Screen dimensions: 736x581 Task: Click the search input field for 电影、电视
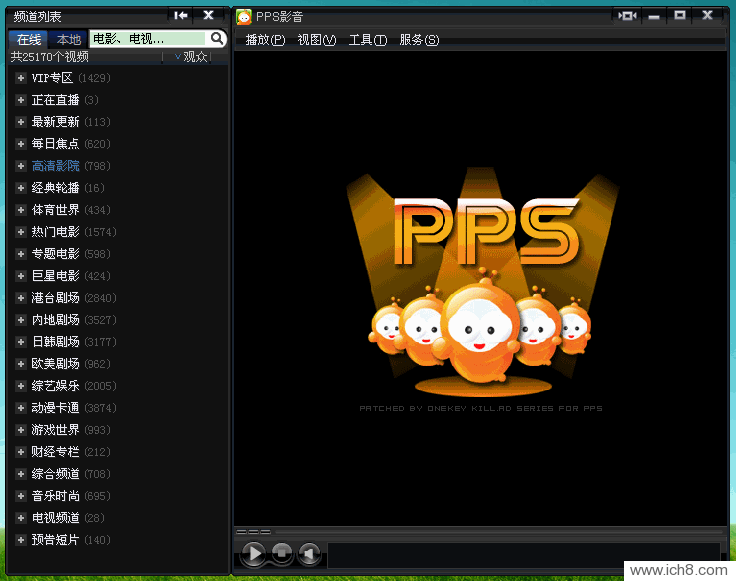pyautogui.click(x=147, y=39)
